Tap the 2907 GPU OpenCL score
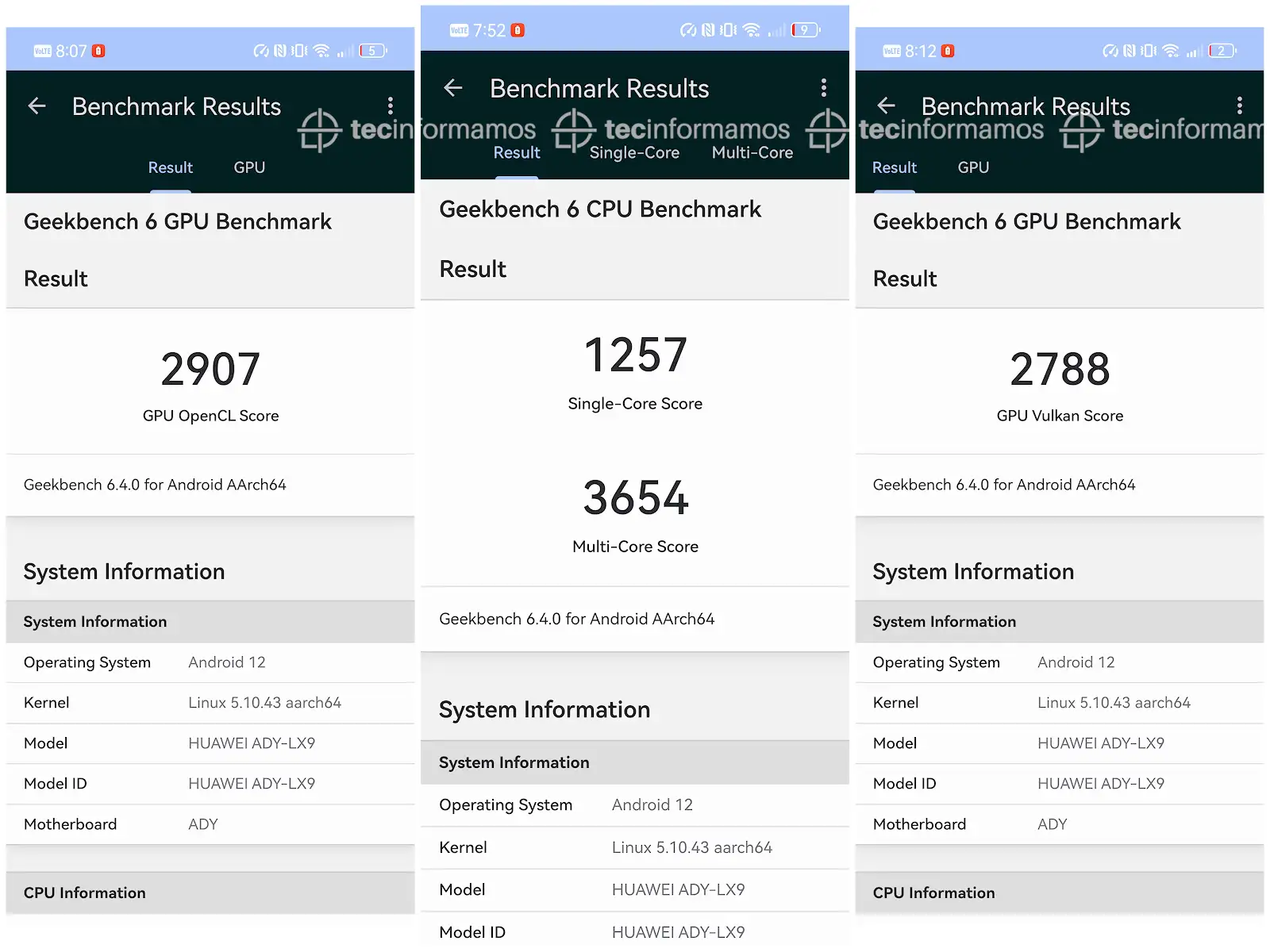 (210, 370)
